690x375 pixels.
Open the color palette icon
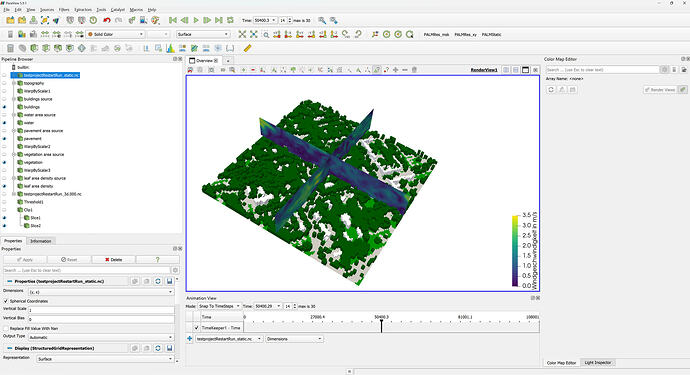point(155,20)
